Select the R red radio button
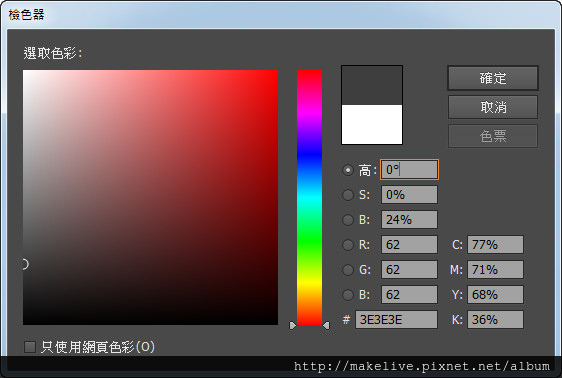The width and height of the screenshot is (562, 378). click(x=348, y=245)
